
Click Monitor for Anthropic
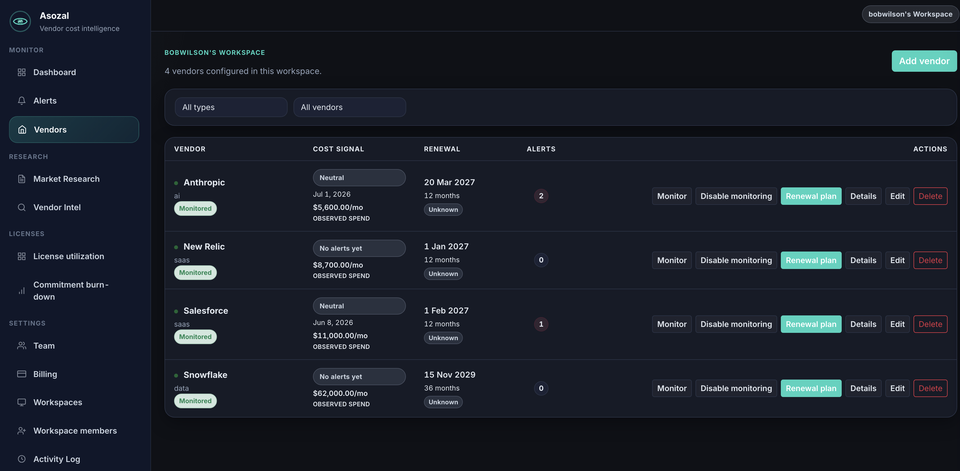(672, 196)
